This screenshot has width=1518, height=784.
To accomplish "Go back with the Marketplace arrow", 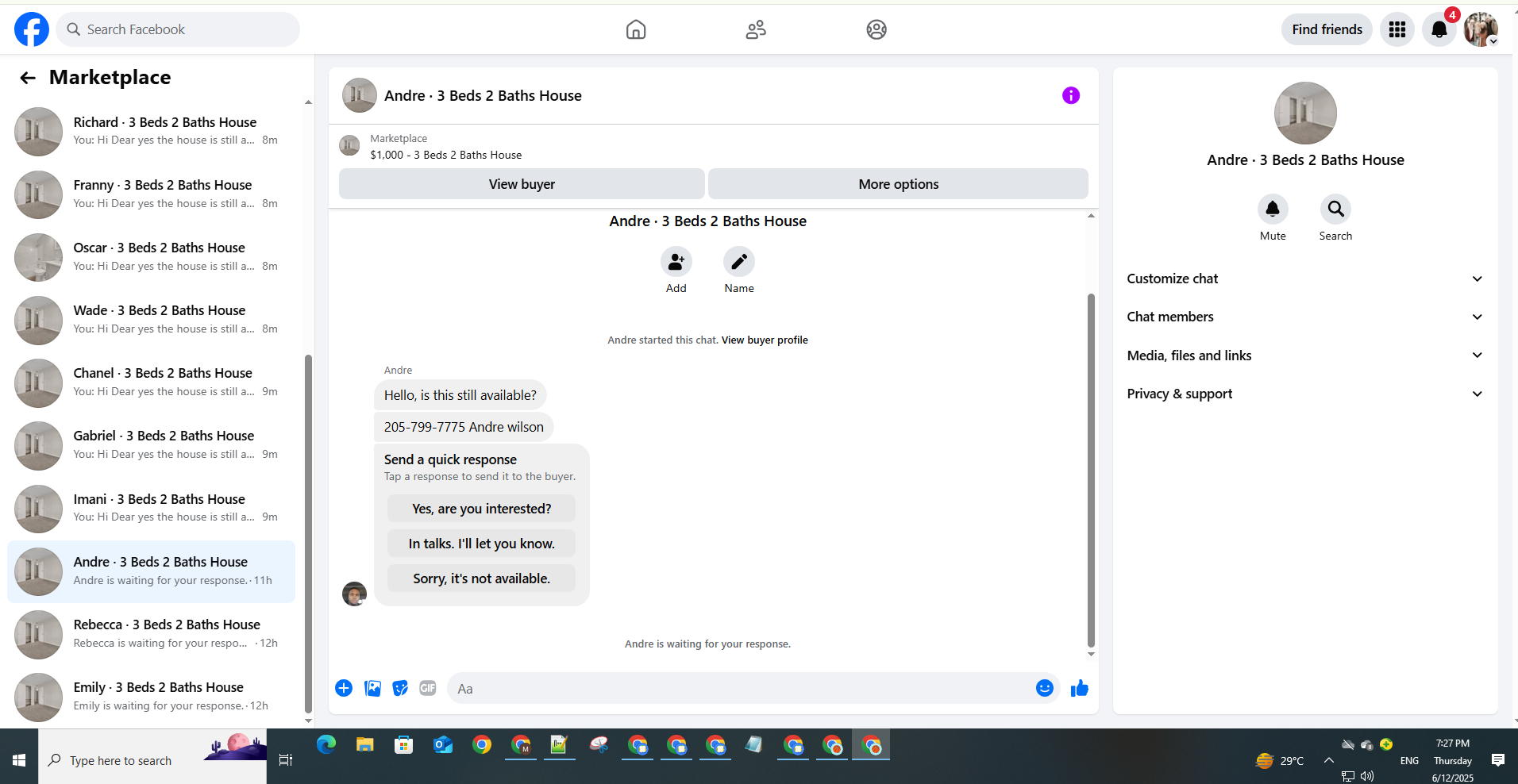I will (x=28, y=78).
